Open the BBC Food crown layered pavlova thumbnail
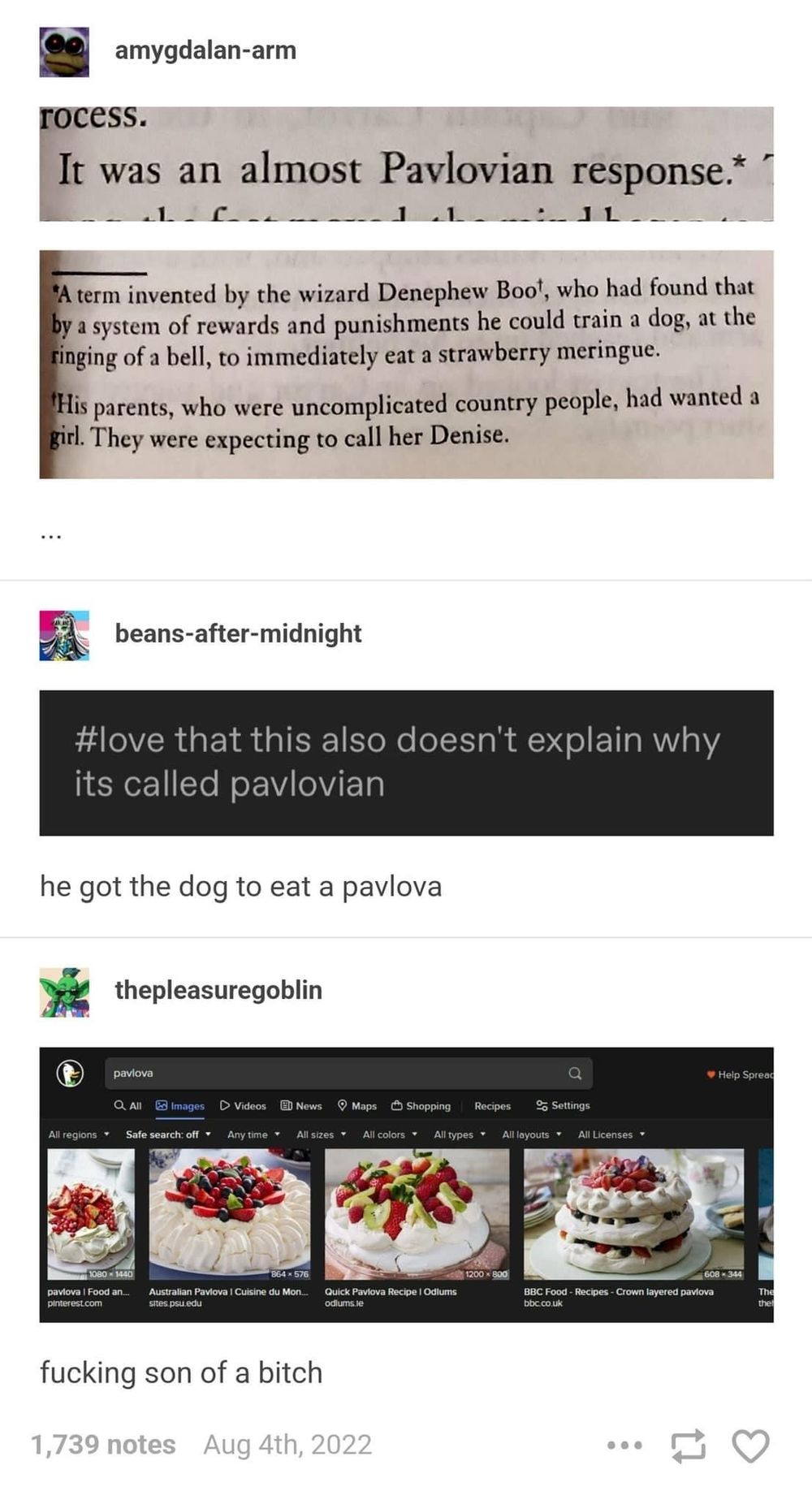Viewport: 812px width, 1504px height. pyautogui.click(x=633, y=1214)
